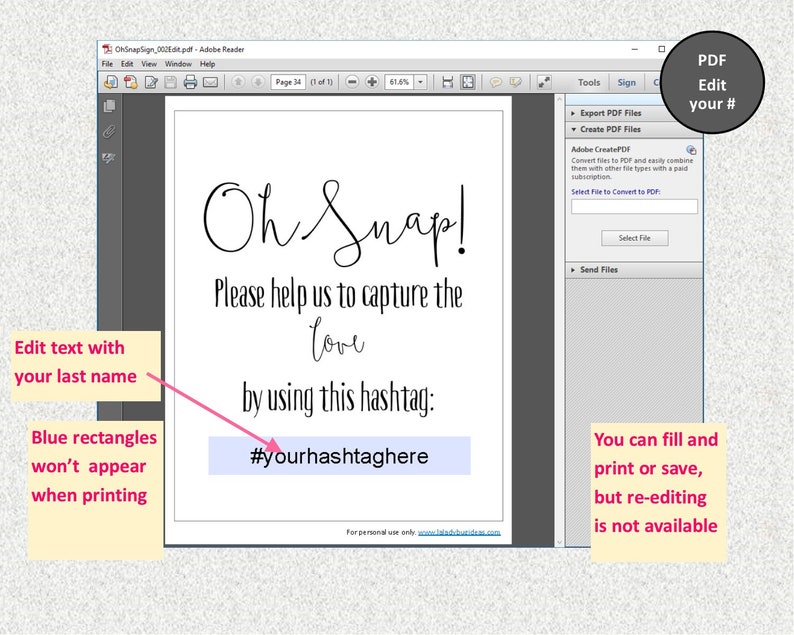Screen dimensions: 794x635
Task: Open the signatures sidebar panel icon
Action: pos(109,158)
